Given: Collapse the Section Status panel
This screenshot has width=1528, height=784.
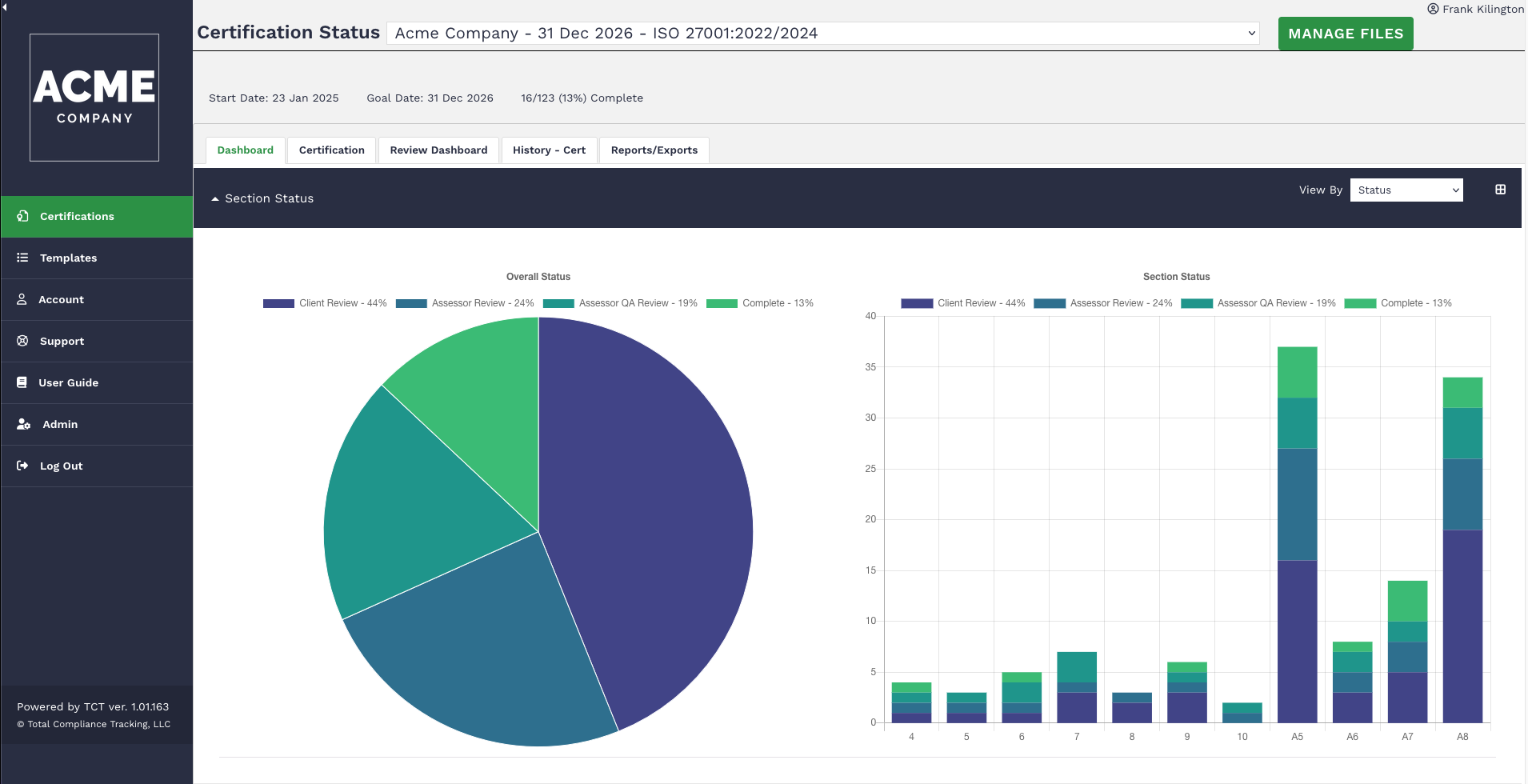Looking at the screenshot, I should coord(262,198).
